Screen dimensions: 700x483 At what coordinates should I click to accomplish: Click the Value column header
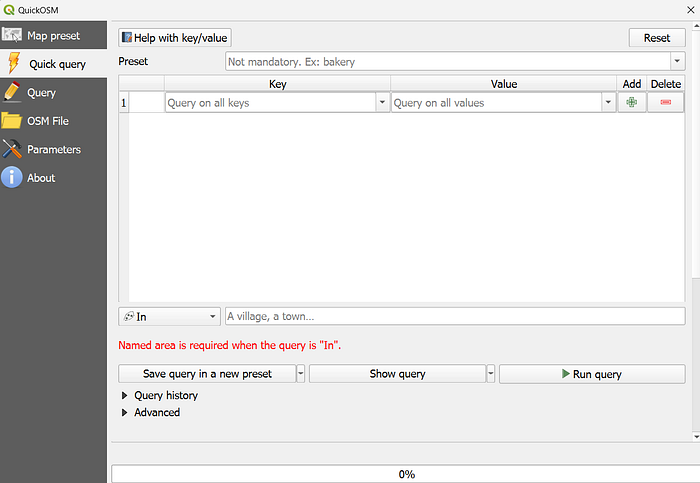(504, 84)
